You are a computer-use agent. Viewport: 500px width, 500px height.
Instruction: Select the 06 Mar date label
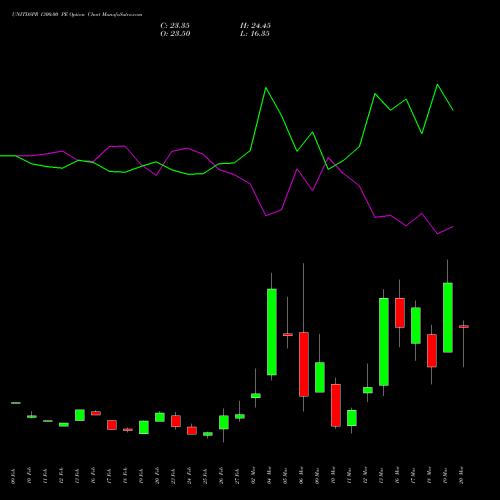tap(301, 476)
